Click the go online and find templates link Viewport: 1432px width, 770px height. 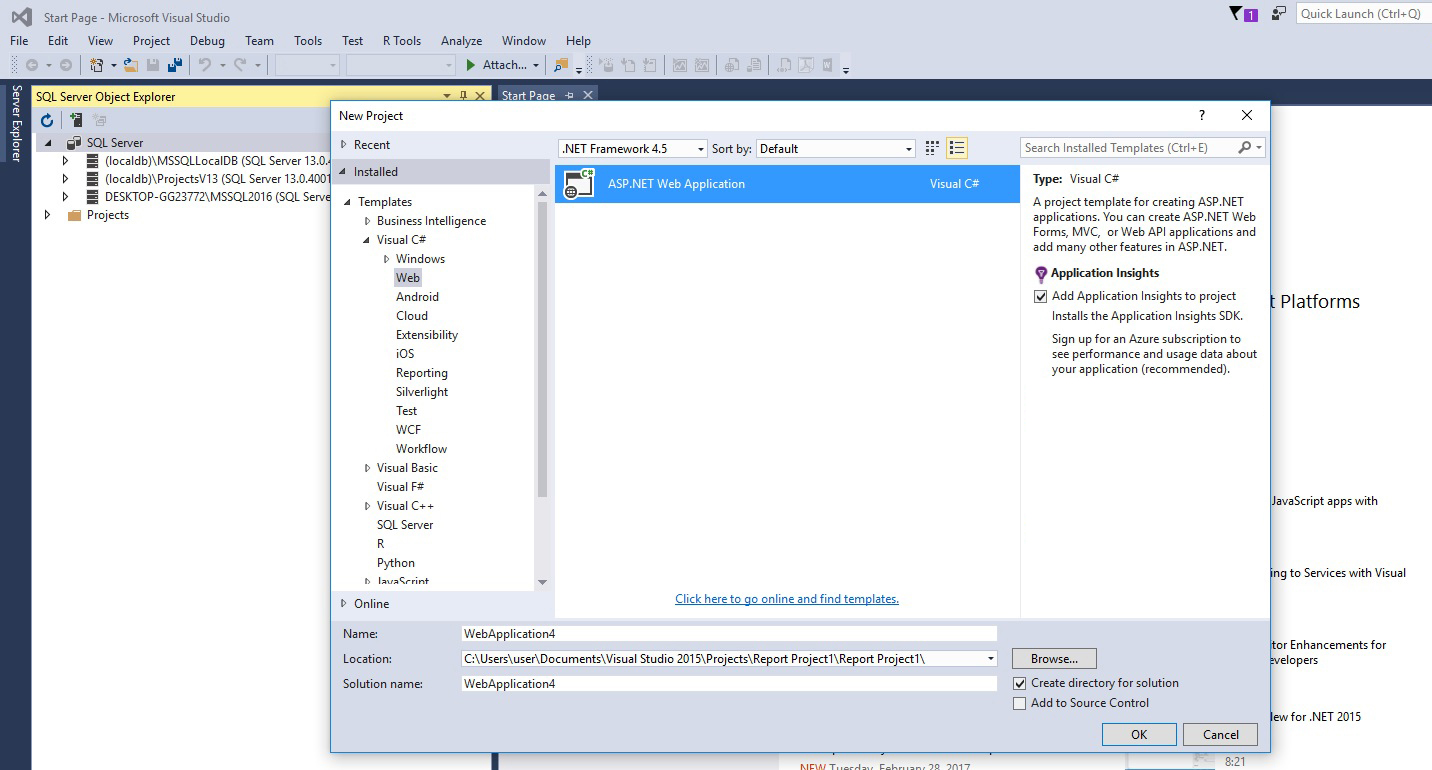click(x=787, y=599)
